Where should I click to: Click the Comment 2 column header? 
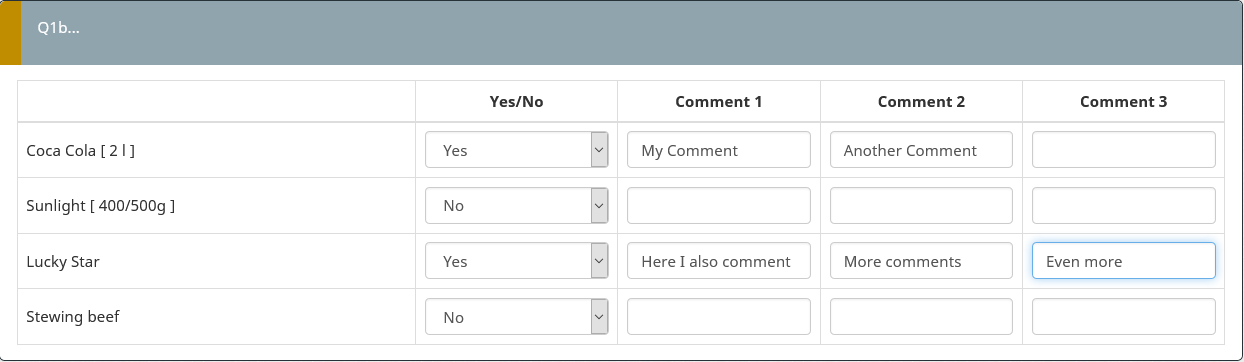[921, 101]
